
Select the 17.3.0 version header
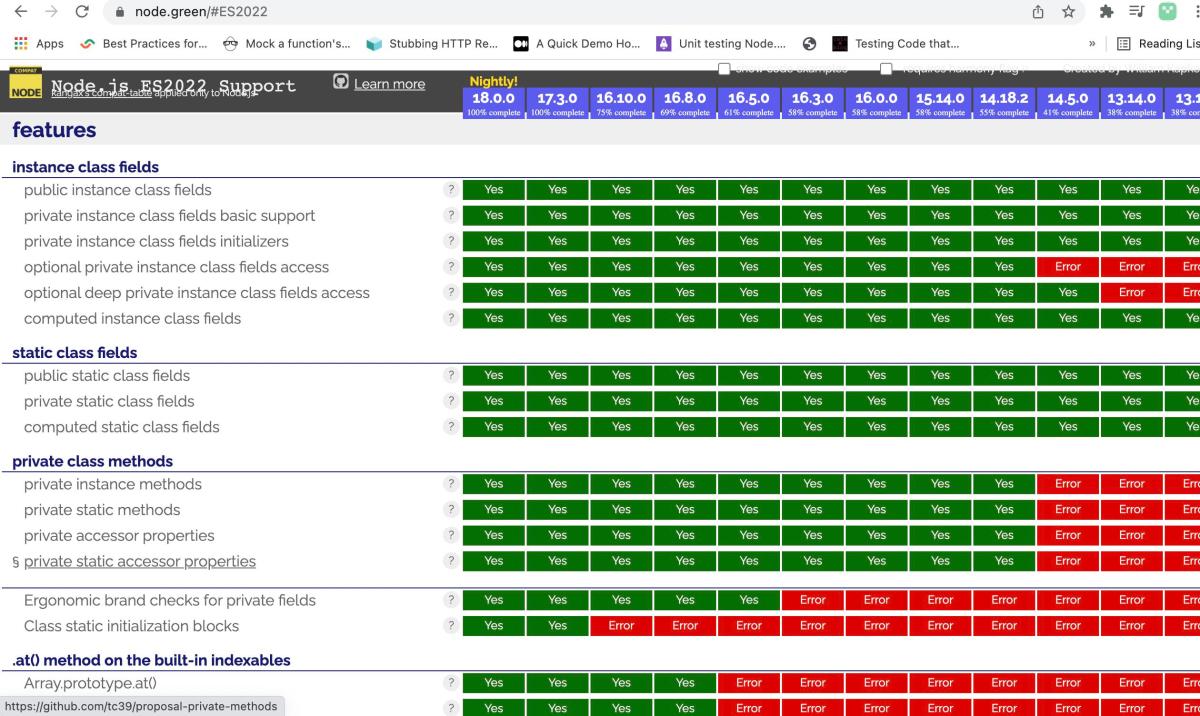coord(557,104)
